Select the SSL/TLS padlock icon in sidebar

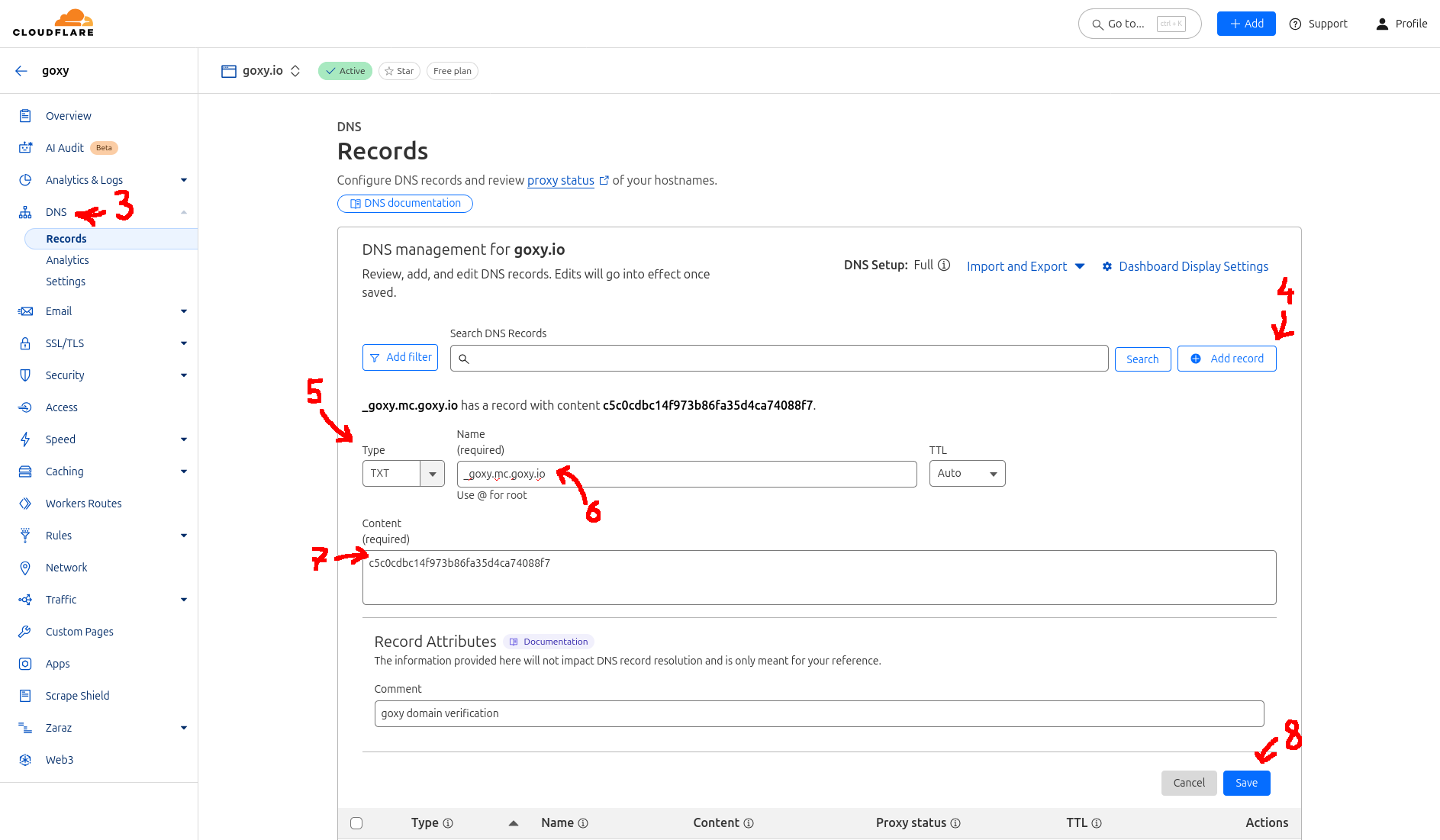(x=25, y=343)
